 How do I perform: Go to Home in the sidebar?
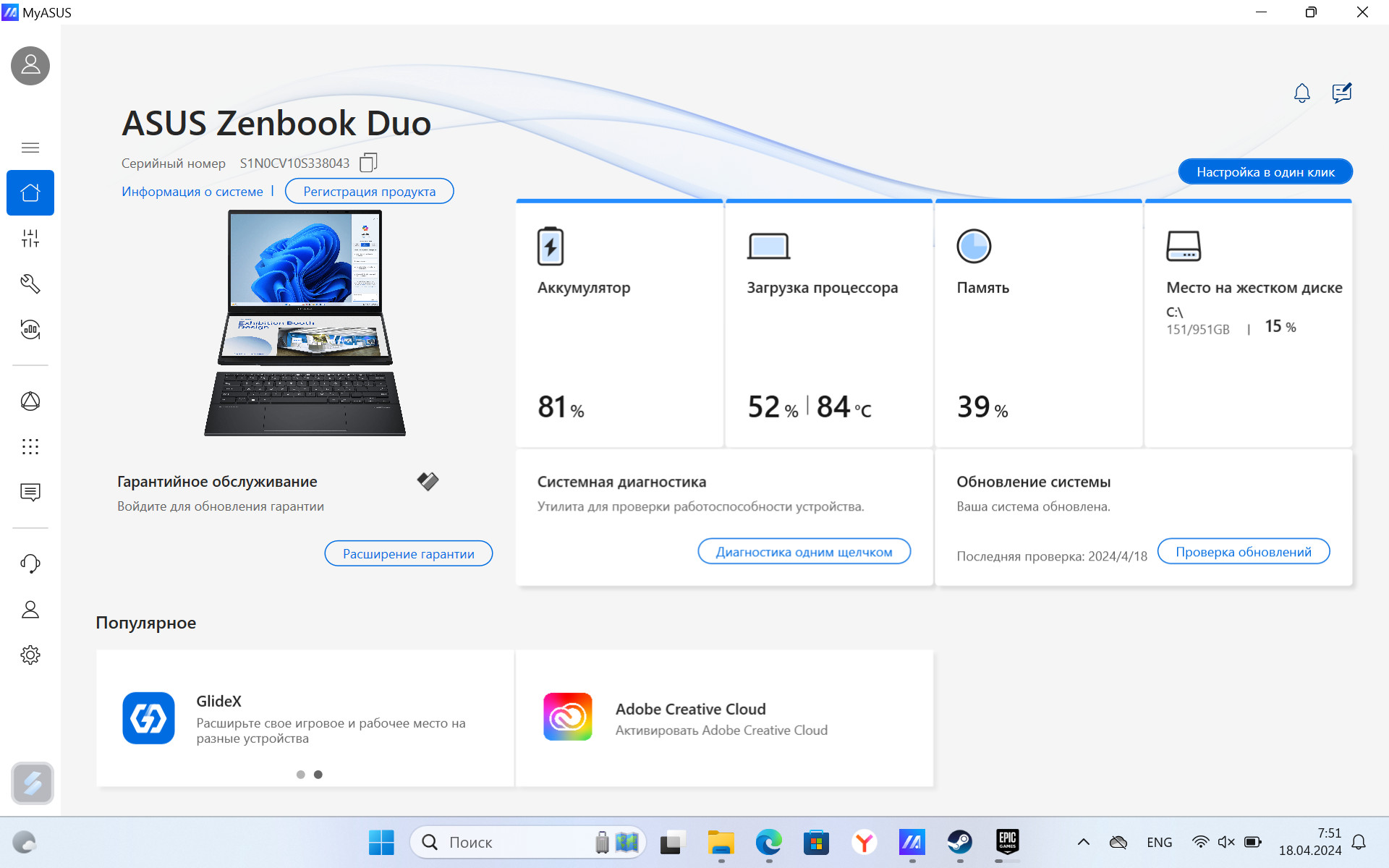30,192
